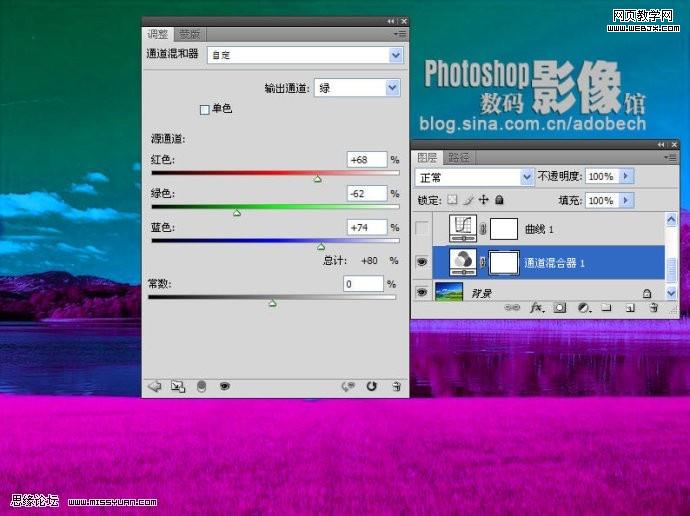Click the view previous state icon
690x516 pixels.
tap(348, 387)
